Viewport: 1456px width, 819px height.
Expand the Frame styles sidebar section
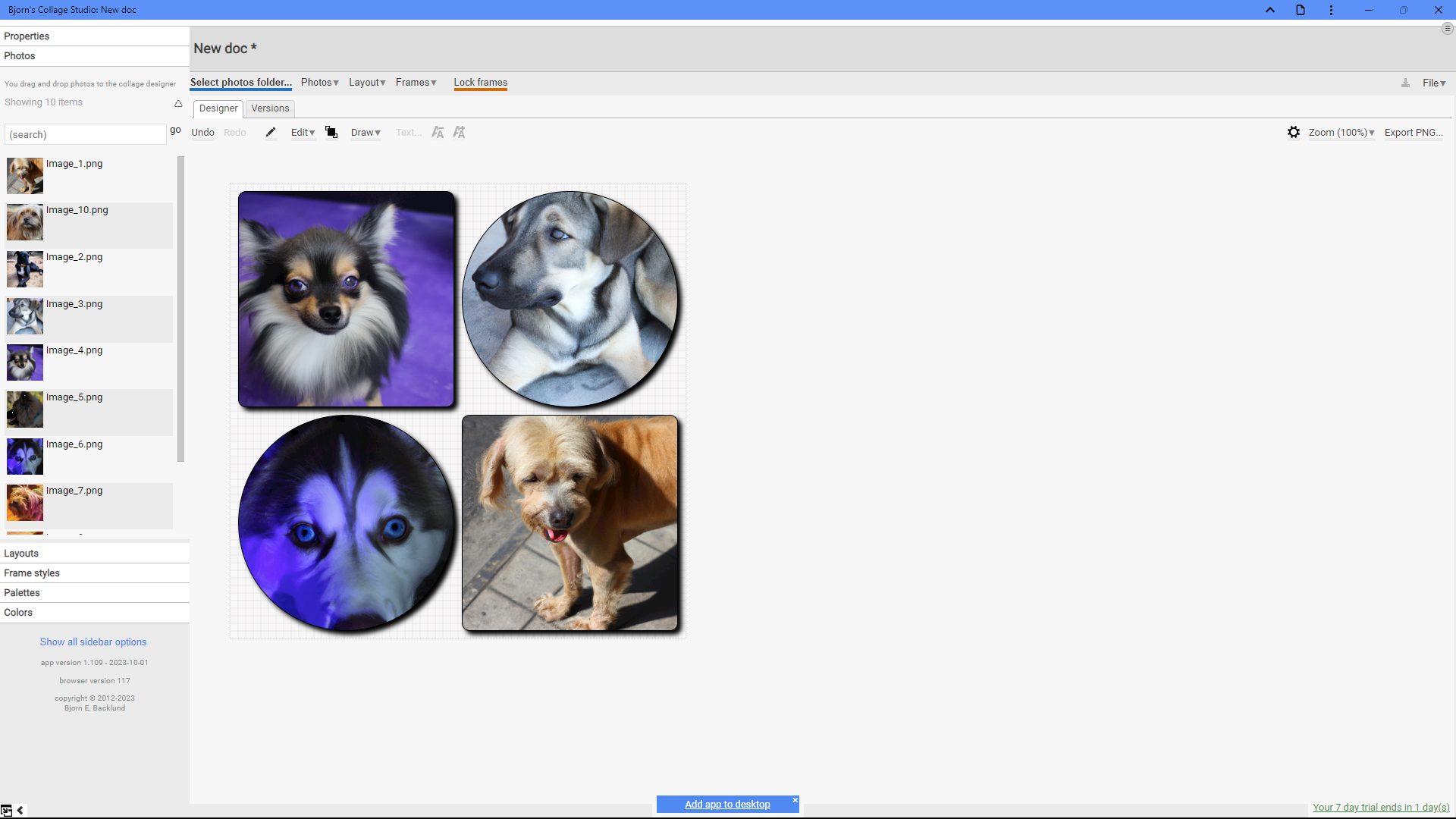[95, 573]
